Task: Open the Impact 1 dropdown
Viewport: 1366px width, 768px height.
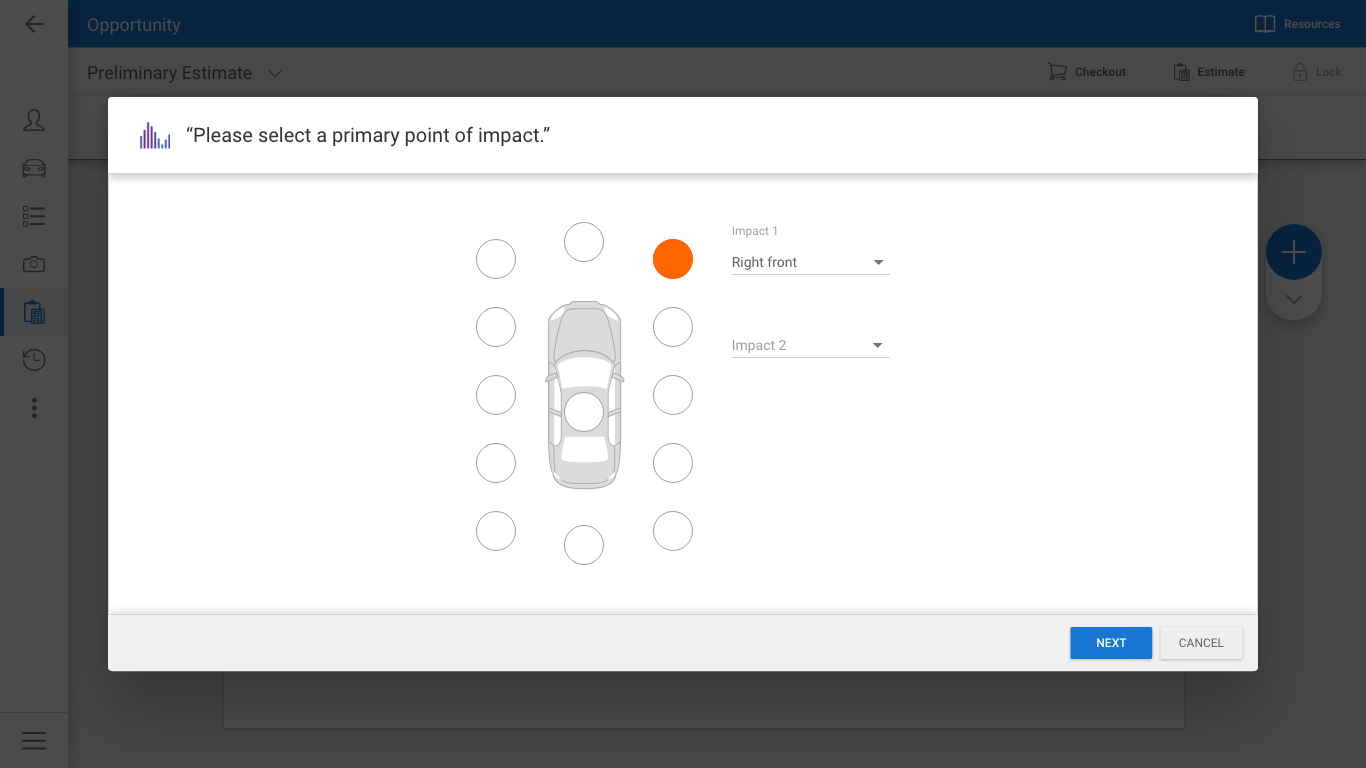Action: (810, 262)
